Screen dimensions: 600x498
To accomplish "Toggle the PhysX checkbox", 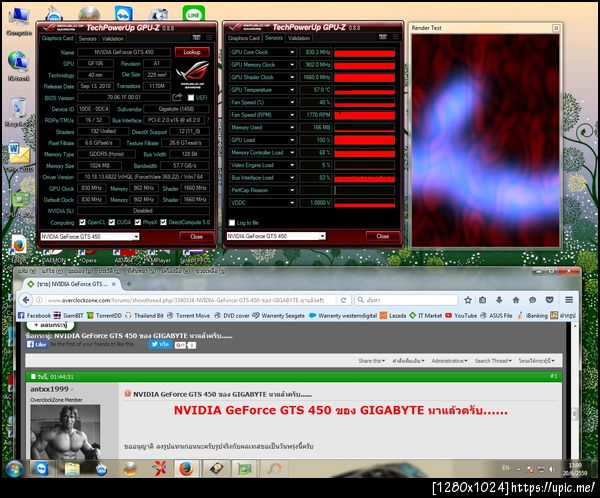I will point(138,222).
